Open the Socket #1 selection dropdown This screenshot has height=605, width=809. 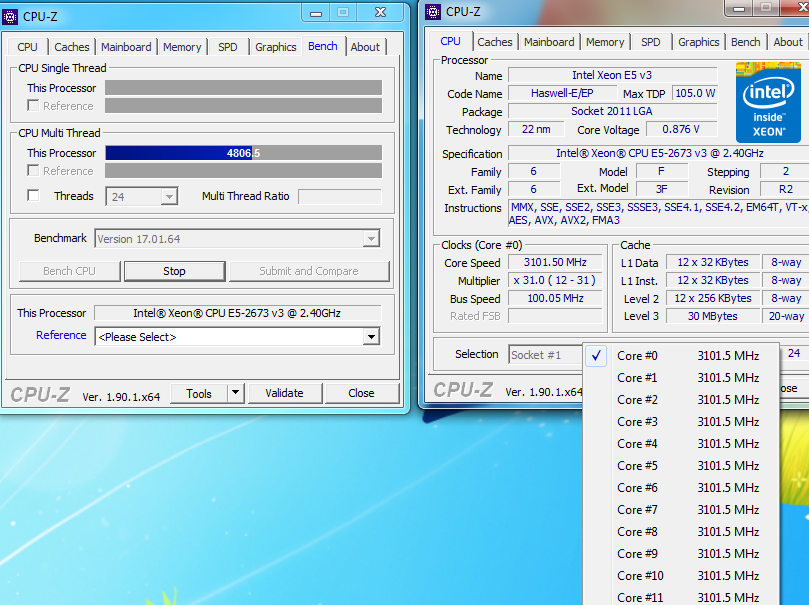[546, 355]
